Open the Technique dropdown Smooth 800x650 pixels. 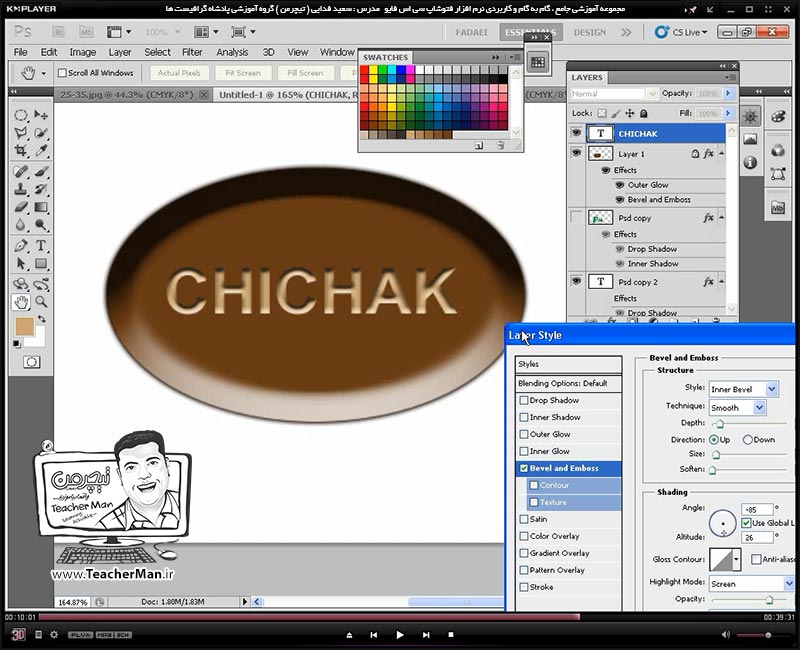[x=760, y=408]
